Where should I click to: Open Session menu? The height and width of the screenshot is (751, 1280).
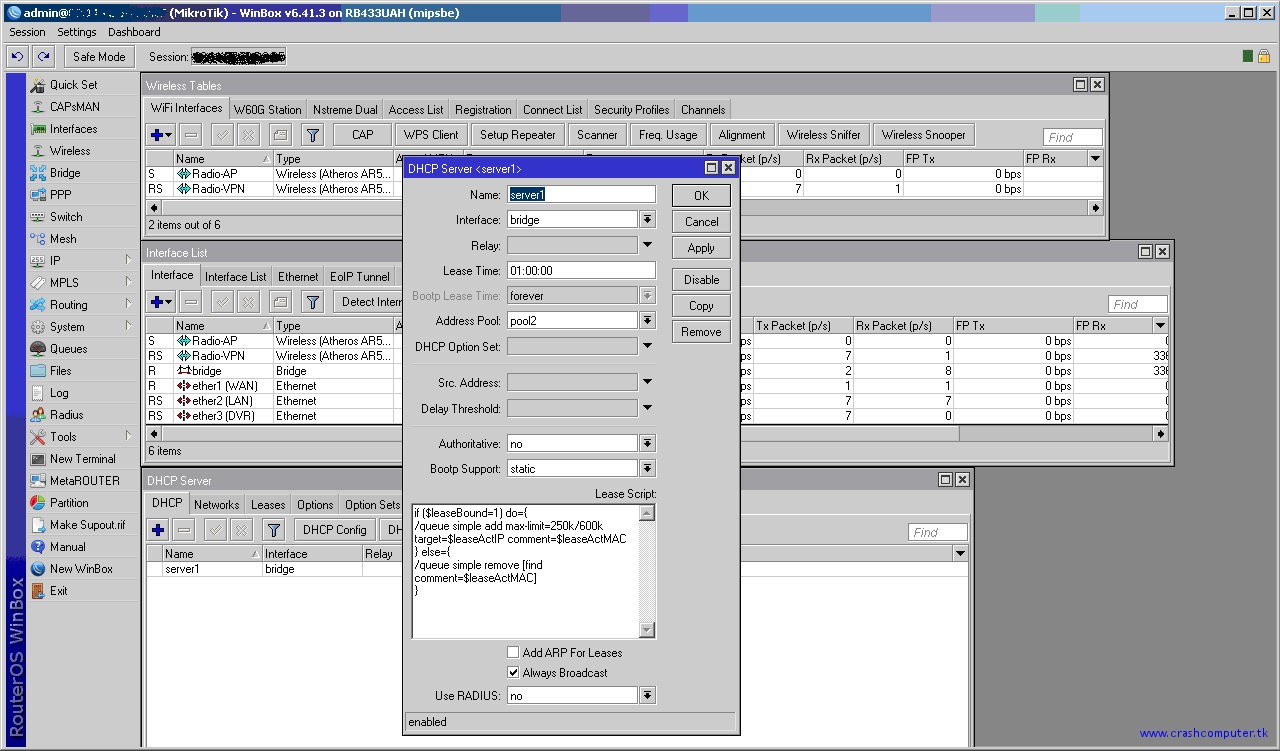click(x=27, y=32)
